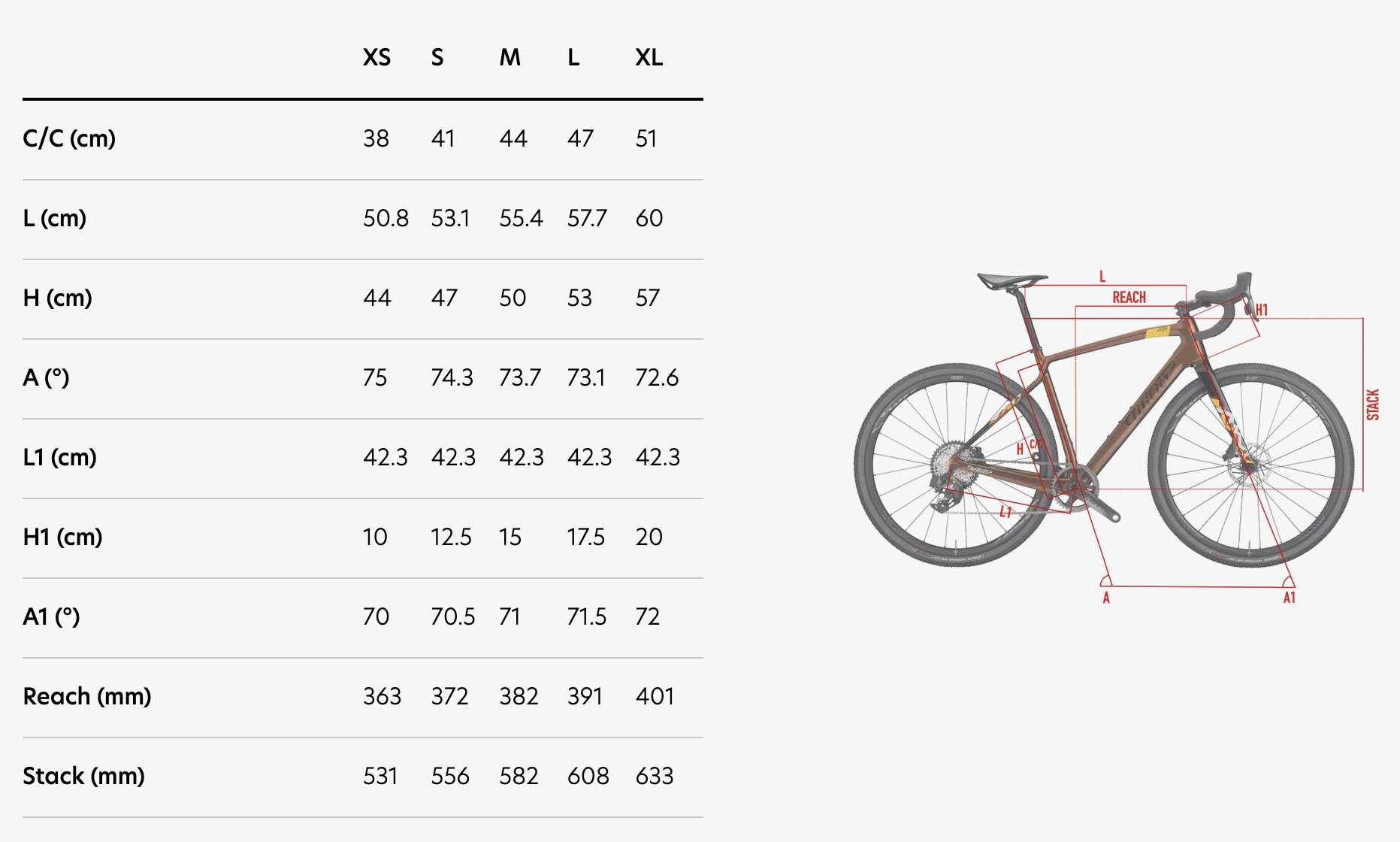The height and width of the screenshot is (842, 1400).
Task: Select the Stack value 633
Action: (x=654, y=777)
